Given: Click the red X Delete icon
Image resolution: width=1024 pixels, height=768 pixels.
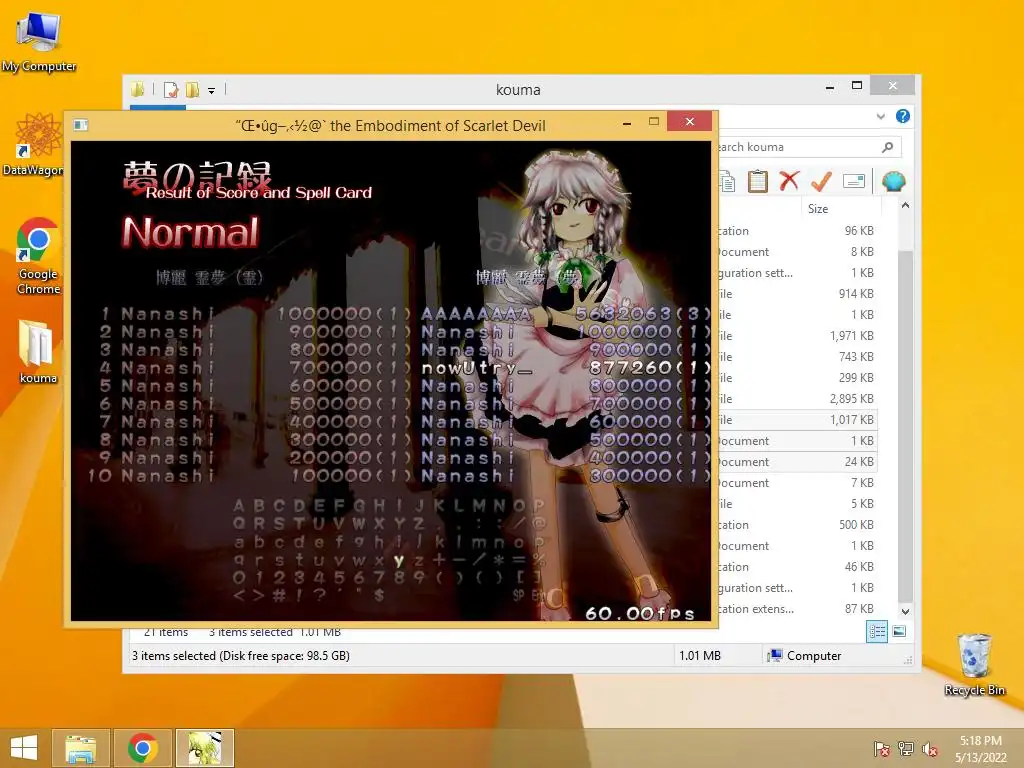Looking at the screenshot, I should (x=790, y=181).
